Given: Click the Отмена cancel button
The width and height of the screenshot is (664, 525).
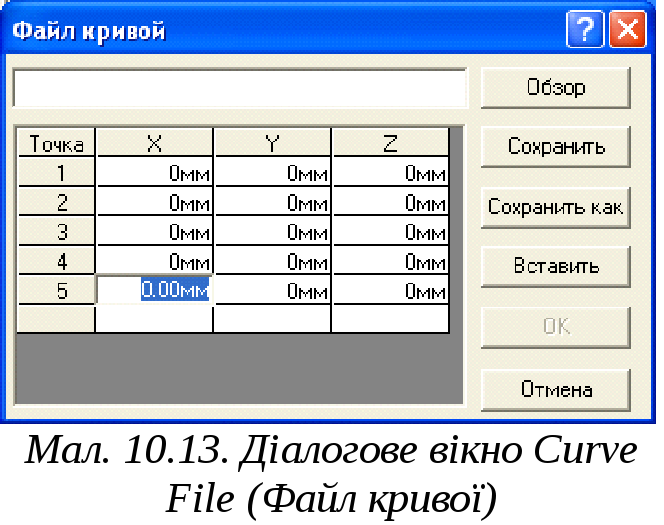Looking at the screenshot, I should pyautogui.click(x=556, y=390).
